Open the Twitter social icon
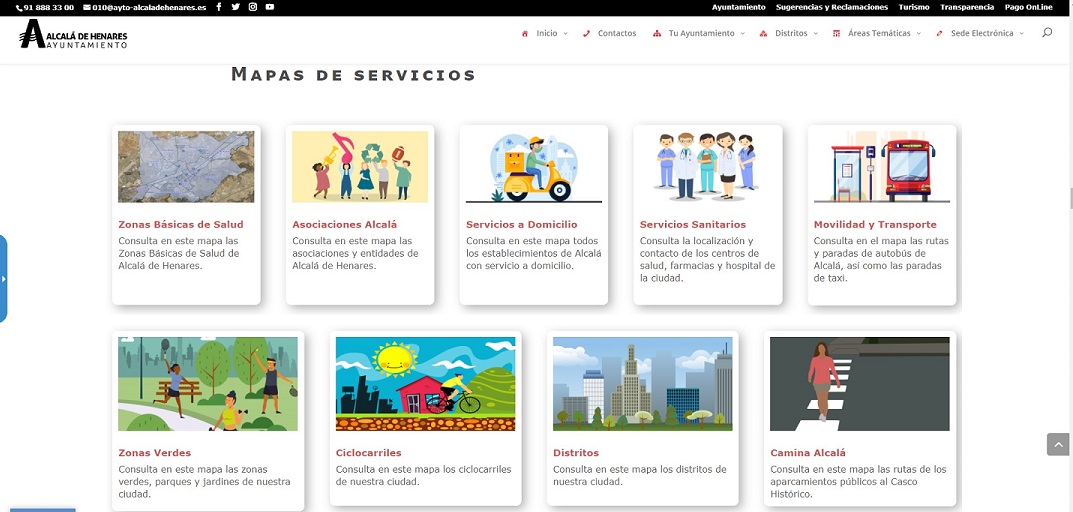The image size is (1073, 512). click(x=235, y=7)
